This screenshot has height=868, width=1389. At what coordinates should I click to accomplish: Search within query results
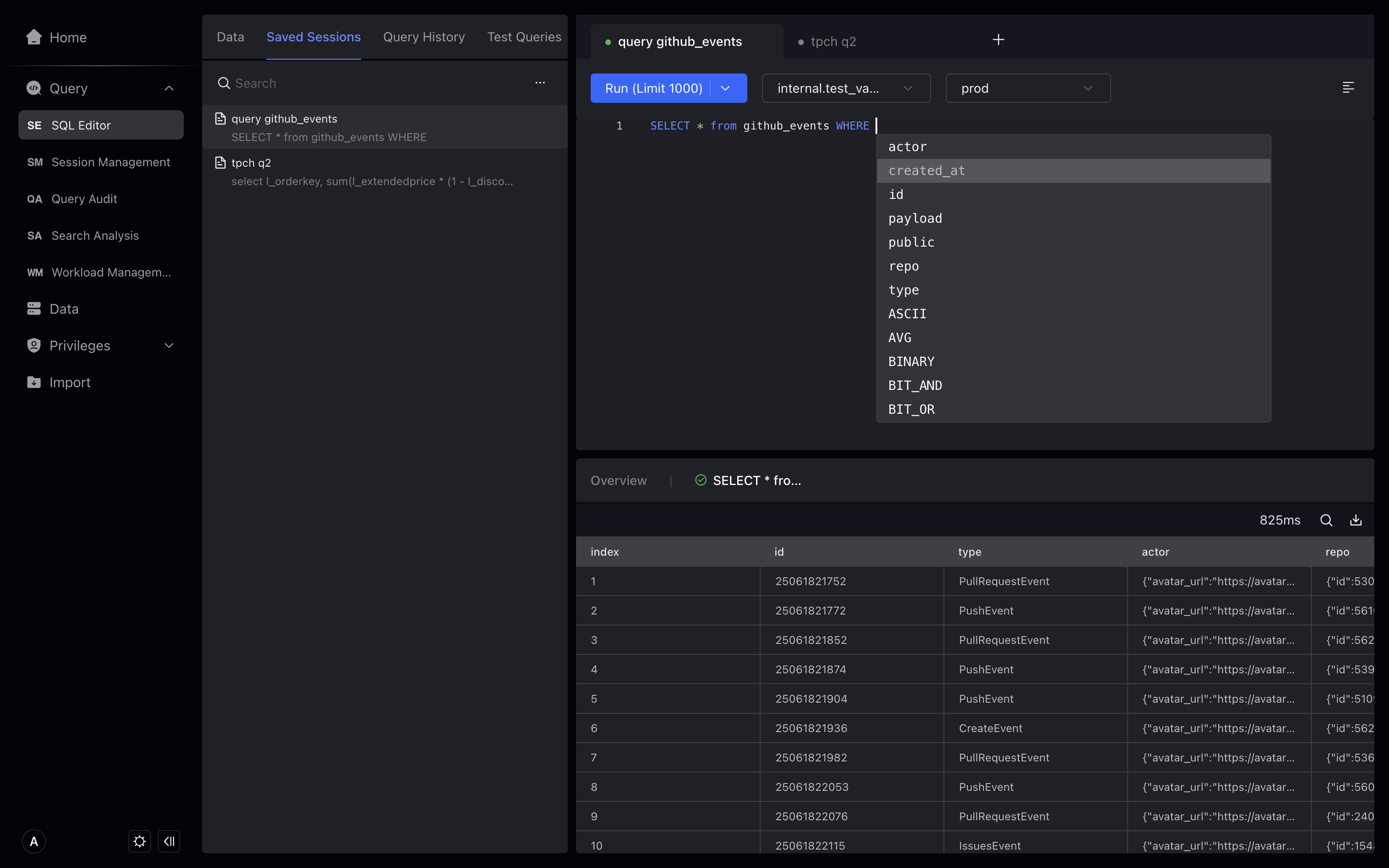tap(1326, 520)
